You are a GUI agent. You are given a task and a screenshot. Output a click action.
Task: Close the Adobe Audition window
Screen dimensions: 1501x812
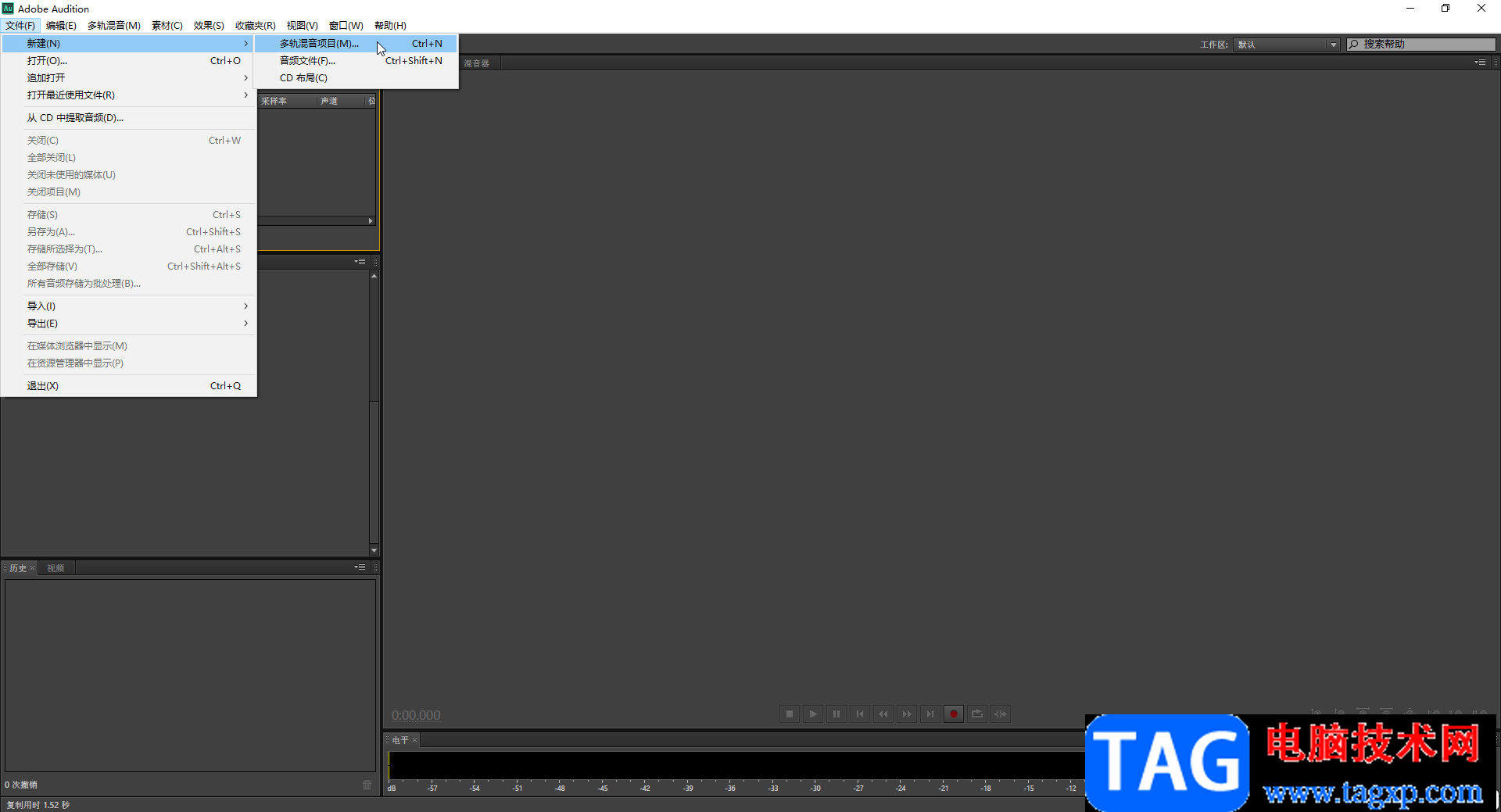(1481, 9)
